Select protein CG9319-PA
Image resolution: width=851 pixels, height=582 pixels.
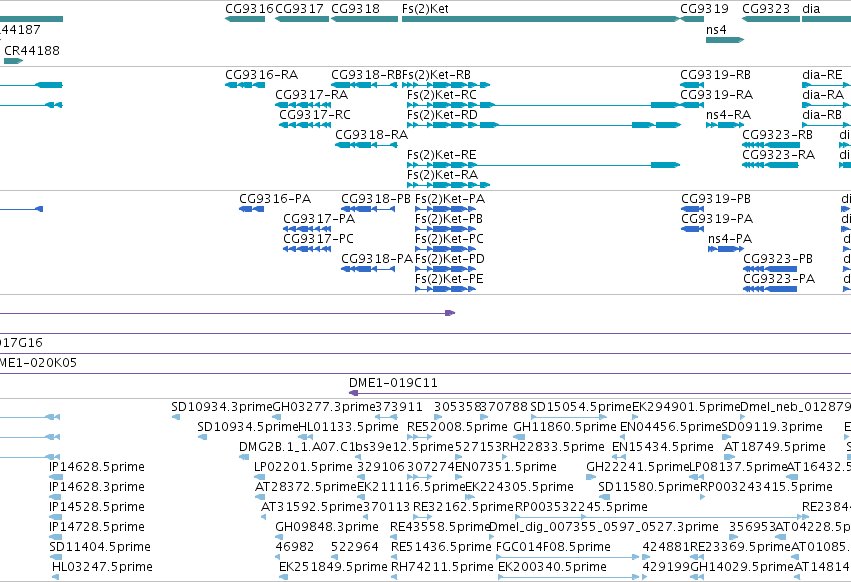pos(717,219)
